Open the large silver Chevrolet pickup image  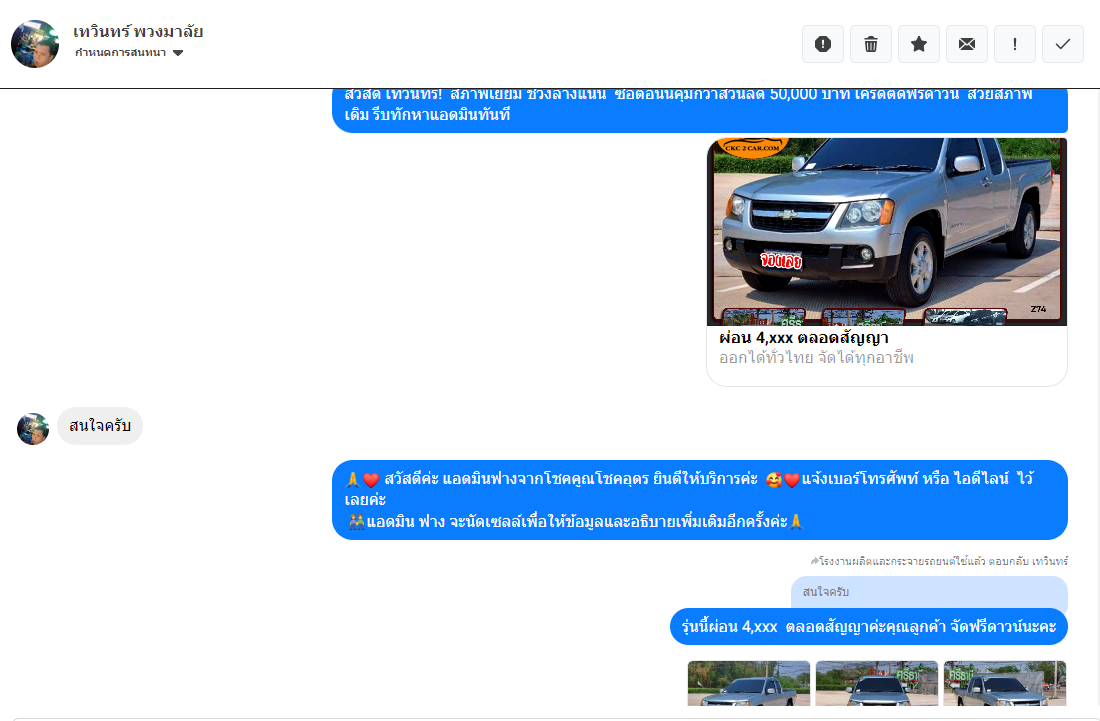(887, 231)
